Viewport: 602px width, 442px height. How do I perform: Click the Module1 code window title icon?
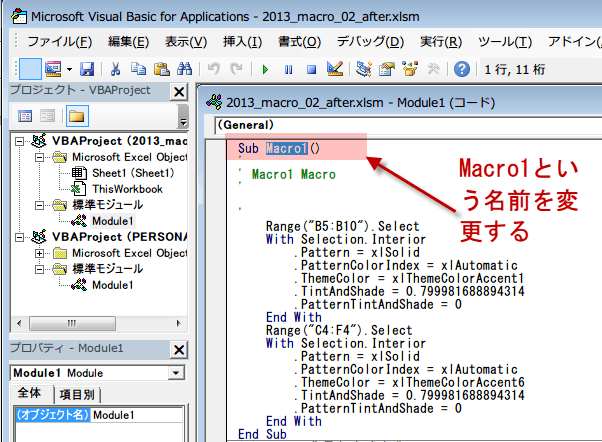[x=214, y=103]
